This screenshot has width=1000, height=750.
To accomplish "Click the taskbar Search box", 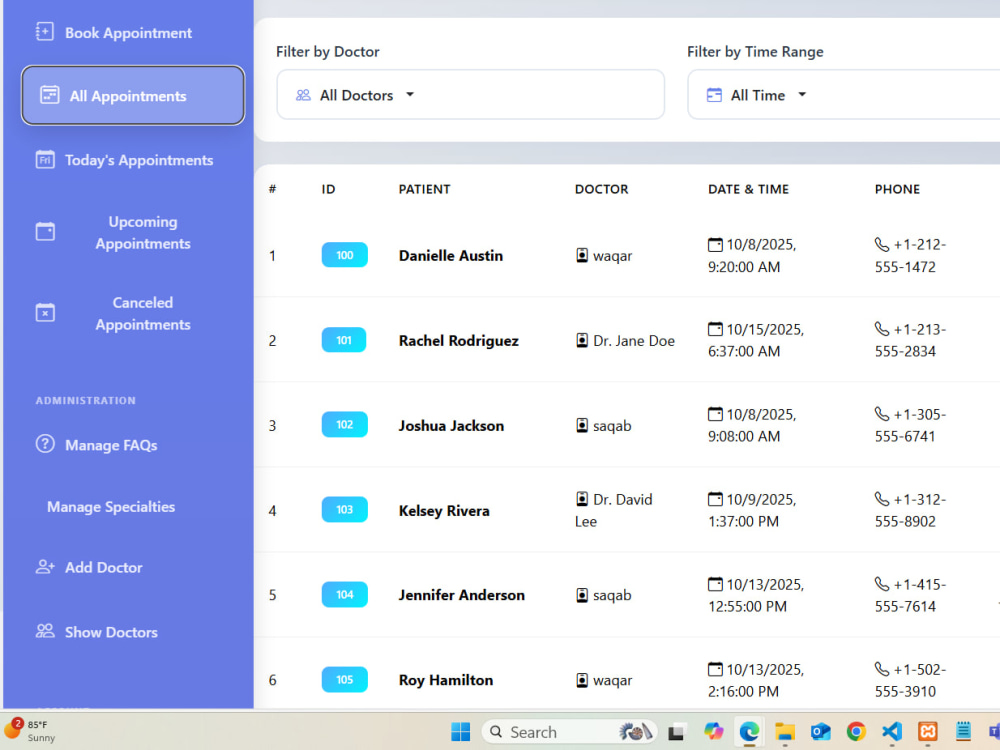I will (569, 732).
